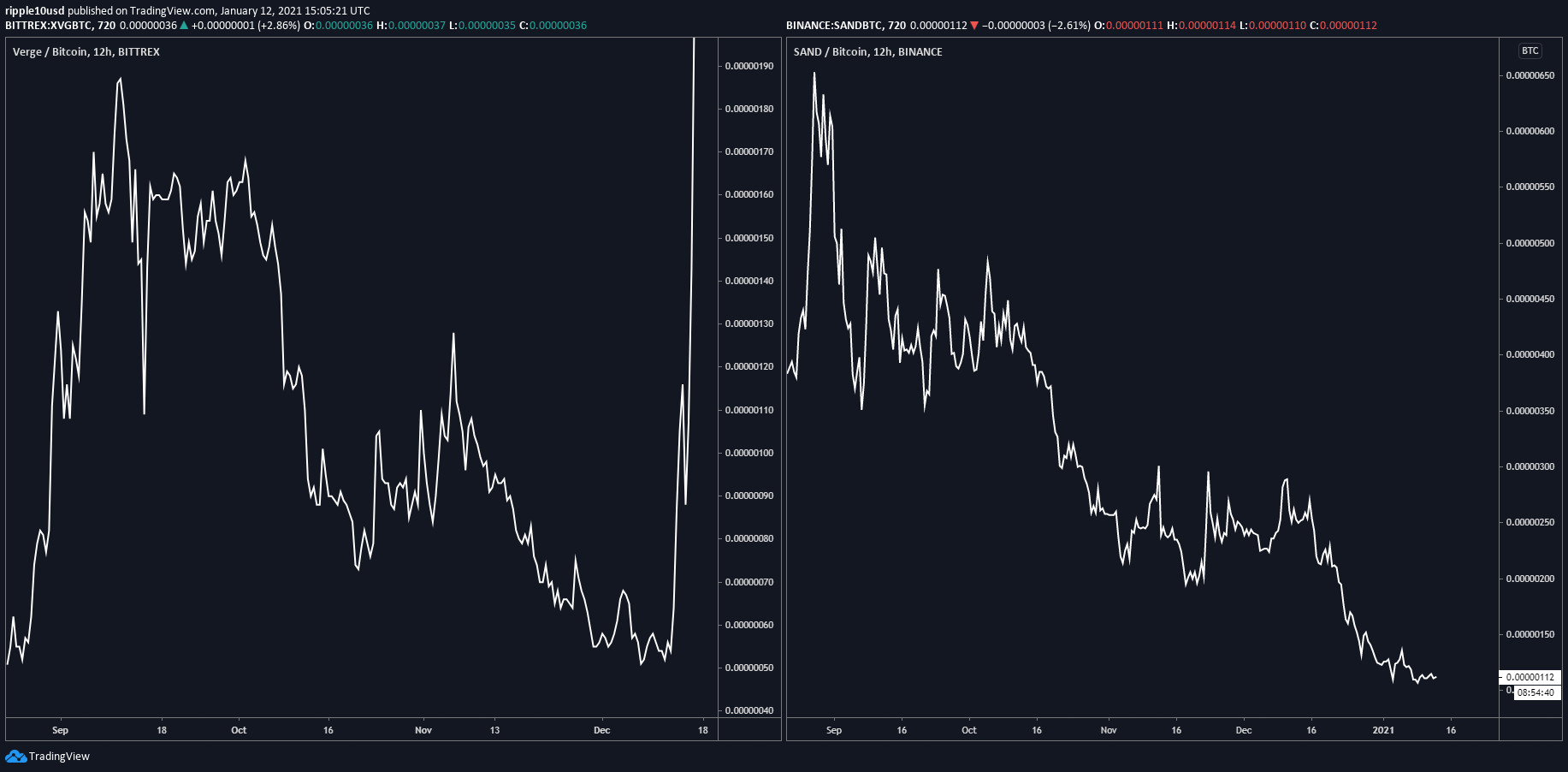
Task: Click the TradingView cloud logo icon
Action: (15, 756)
